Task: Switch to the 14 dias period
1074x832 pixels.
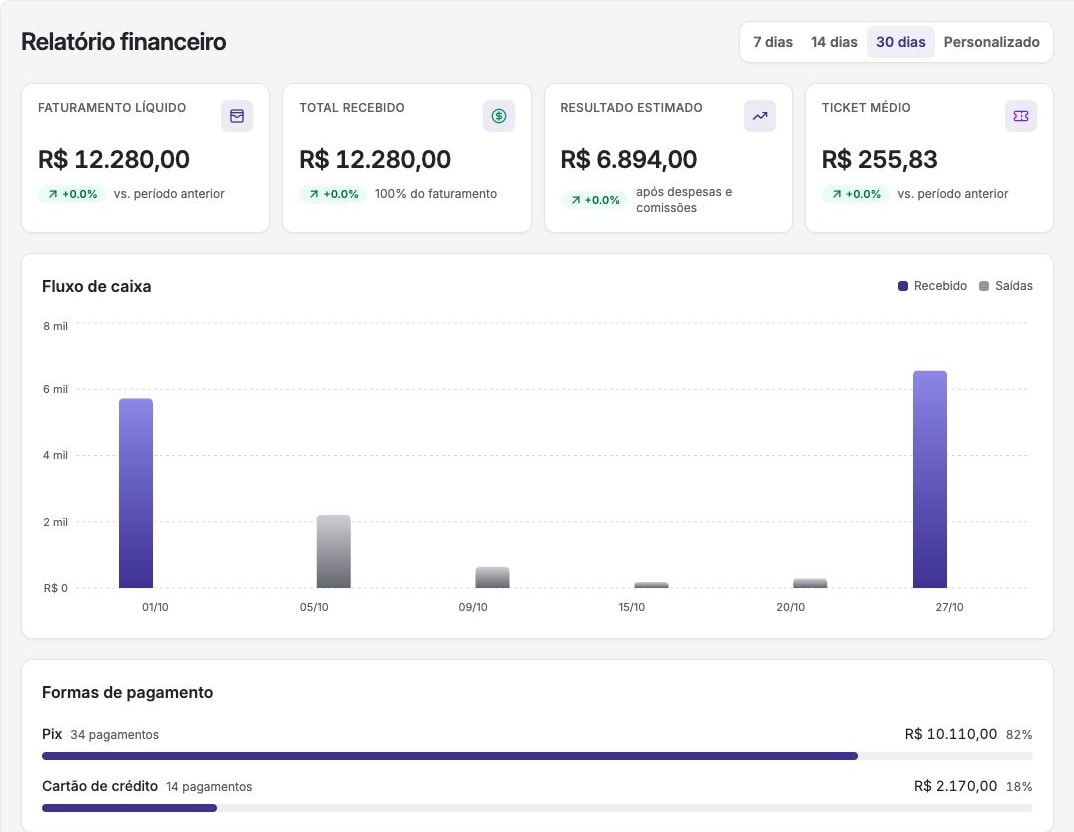Action: coord(834,42)
